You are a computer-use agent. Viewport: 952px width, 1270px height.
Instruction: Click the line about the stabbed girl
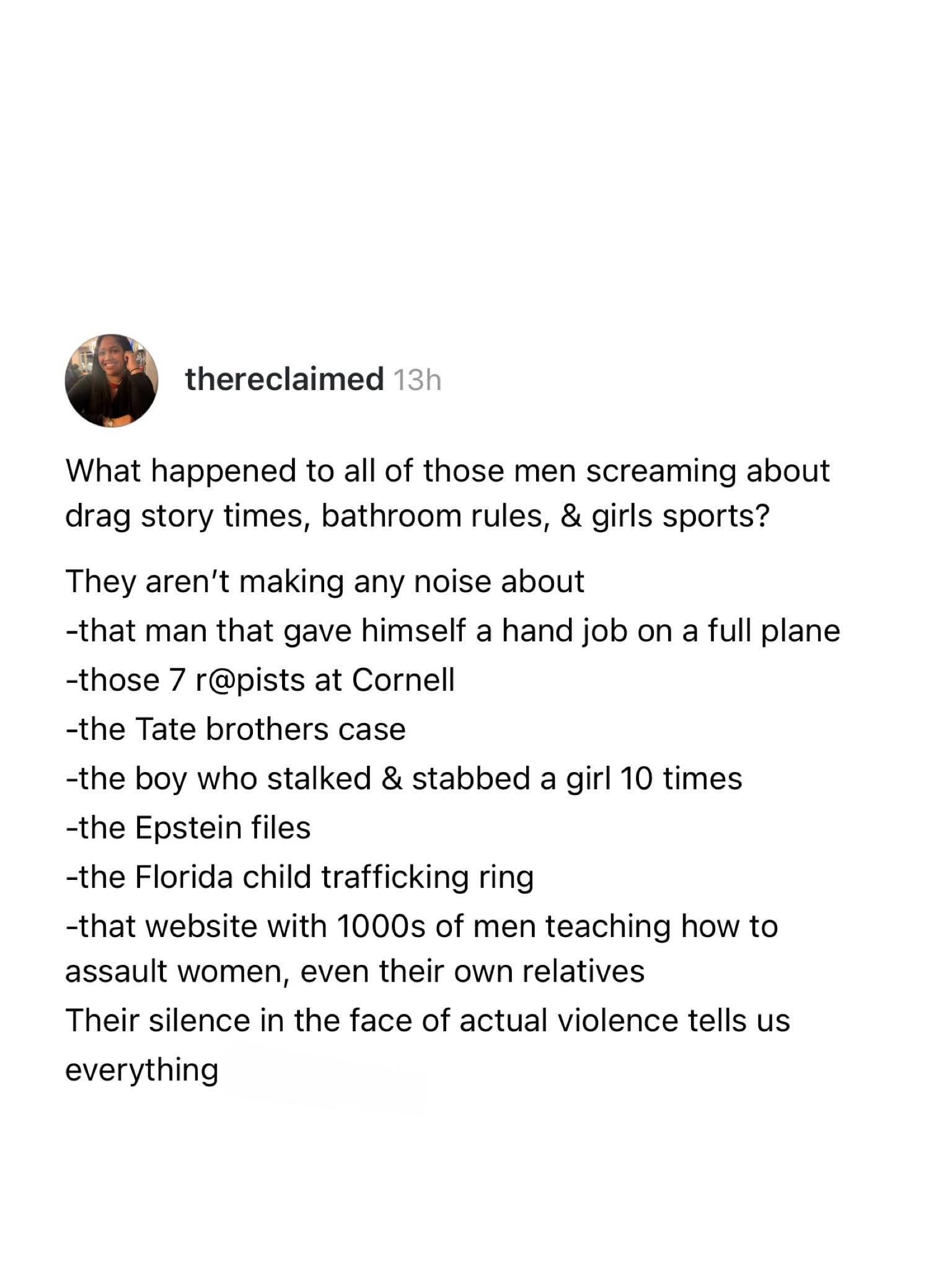(403, 779)
